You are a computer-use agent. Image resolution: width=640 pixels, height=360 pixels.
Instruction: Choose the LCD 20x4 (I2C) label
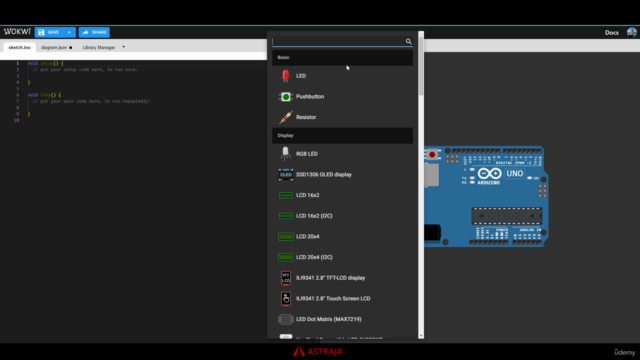click(x=314, y=257)
